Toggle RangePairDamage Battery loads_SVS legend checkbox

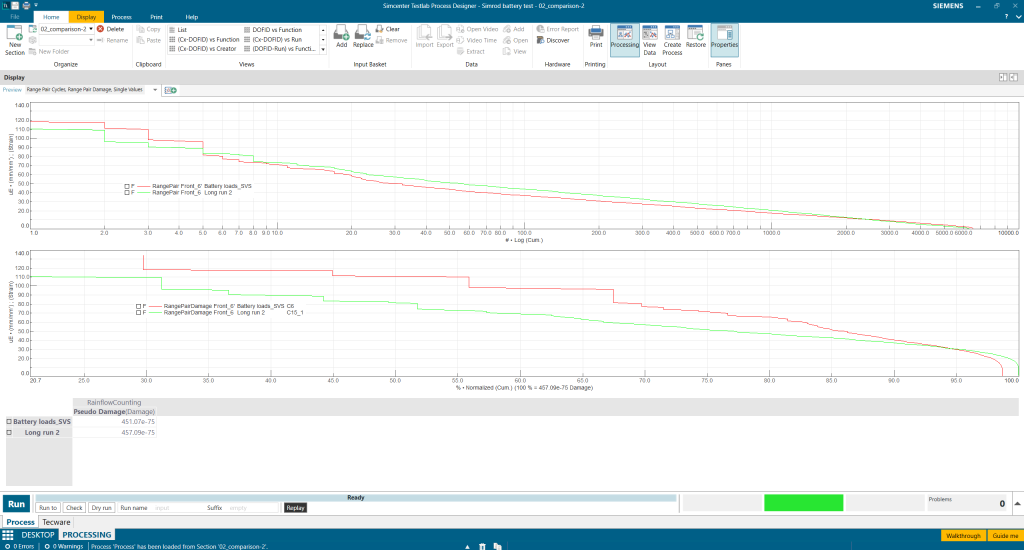click(138, 306)
